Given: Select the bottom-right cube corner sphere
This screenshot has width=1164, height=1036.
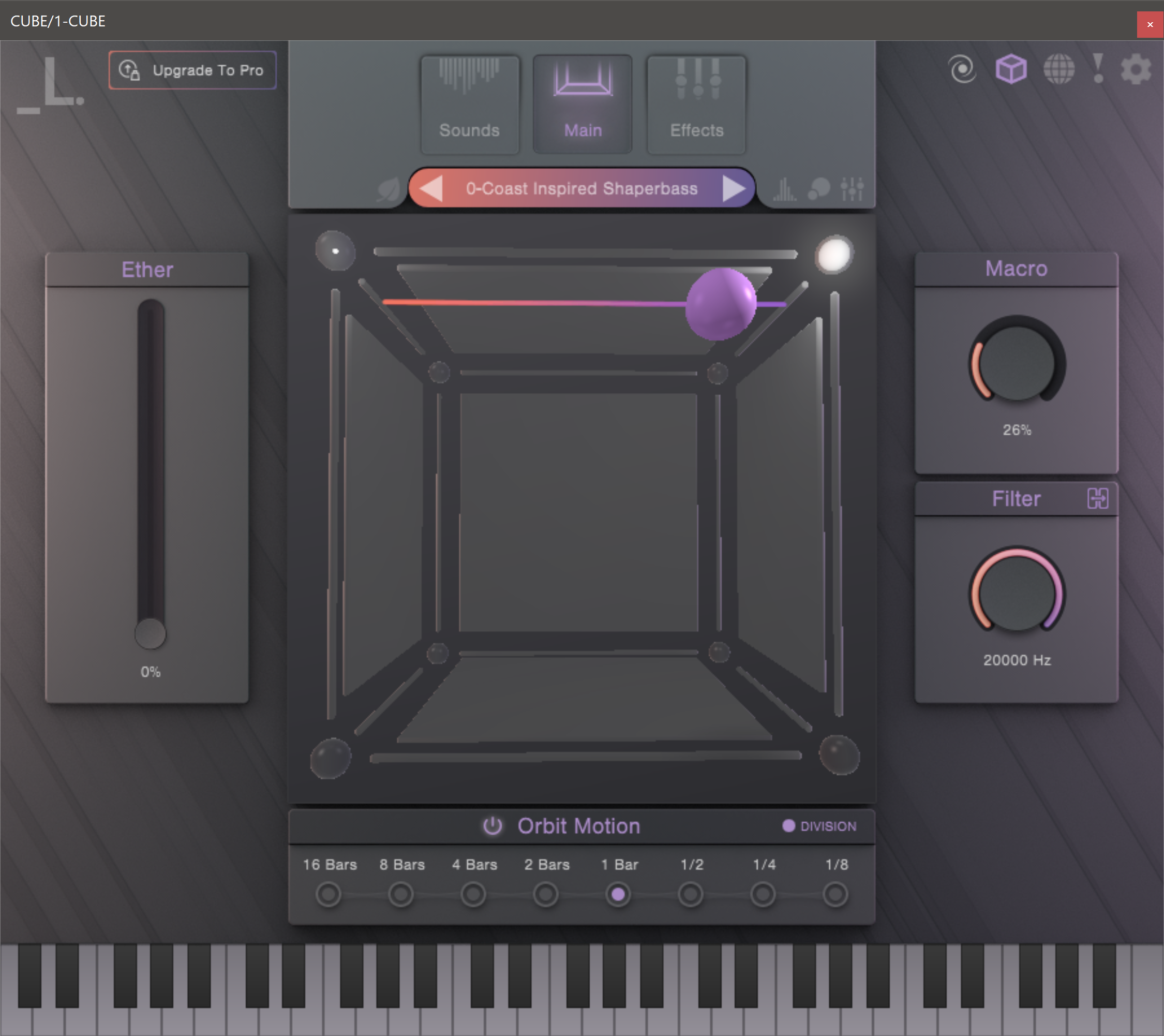Looking at the screenshot, I should tap(839, 754).
